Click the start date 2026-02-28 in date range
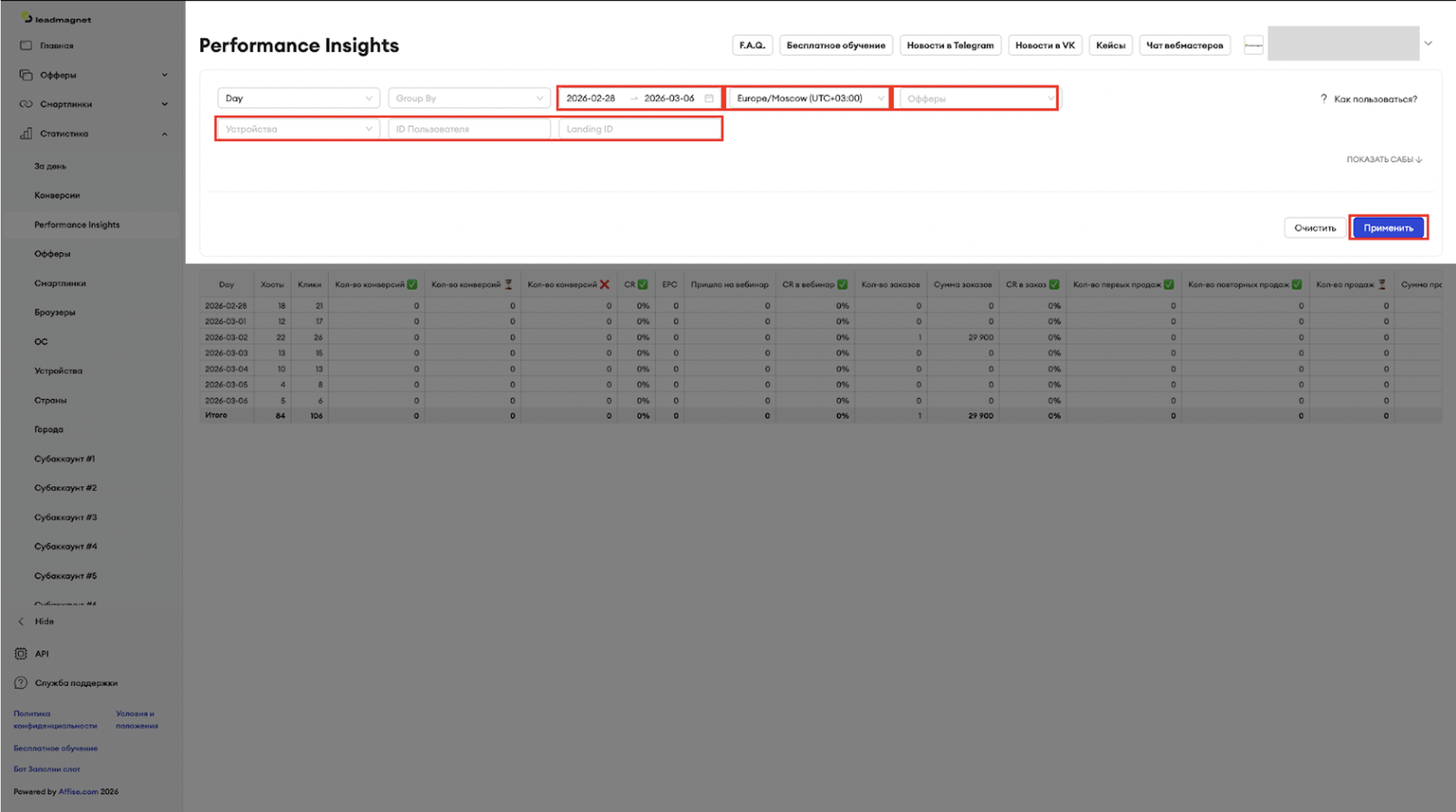Viewport: 1456px width, 812px height. pyautogui.click(x=590, y=98)
